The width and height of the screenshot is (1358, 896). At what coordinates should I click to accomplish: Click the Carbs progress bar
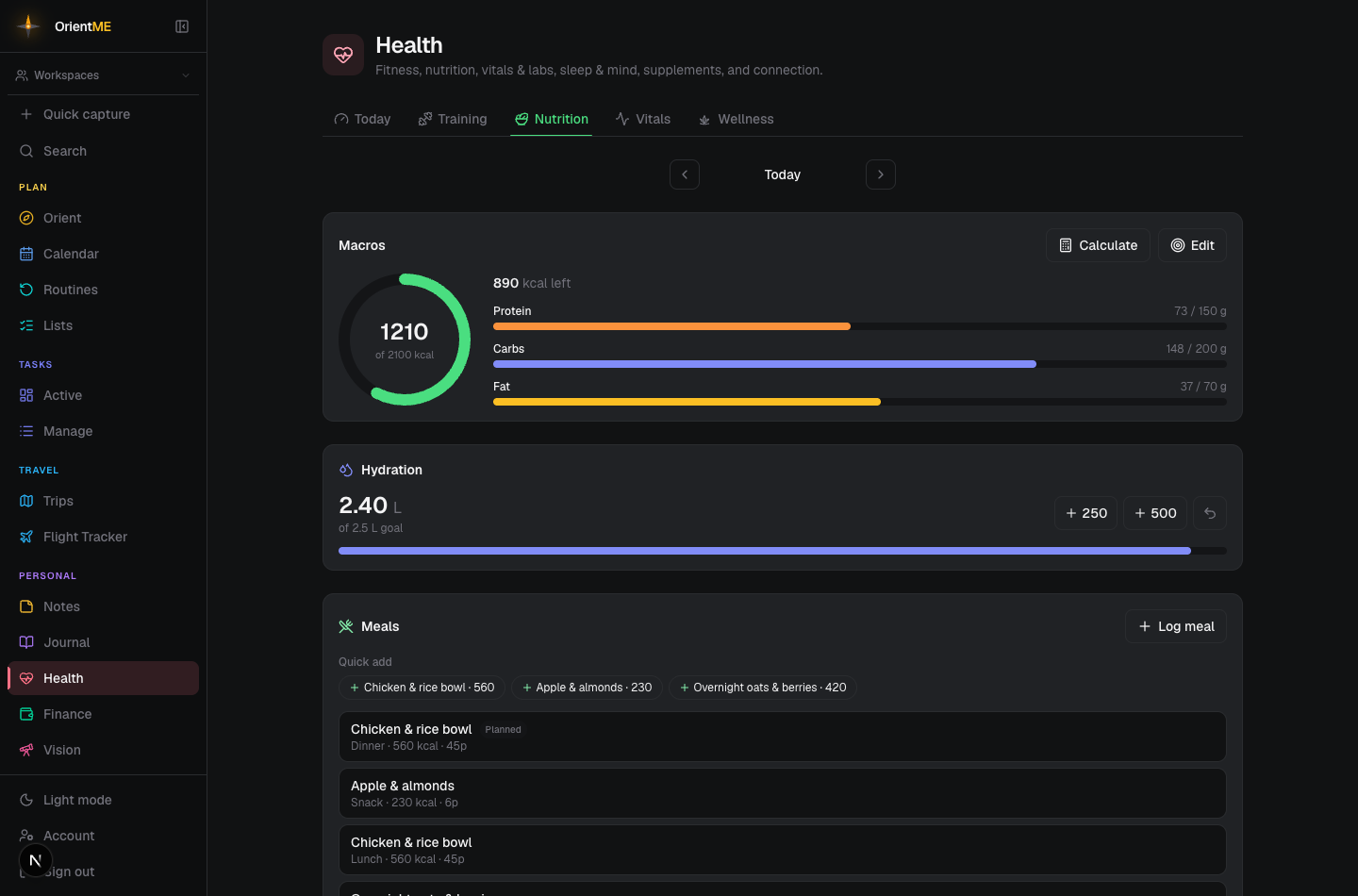click(860, 364)
